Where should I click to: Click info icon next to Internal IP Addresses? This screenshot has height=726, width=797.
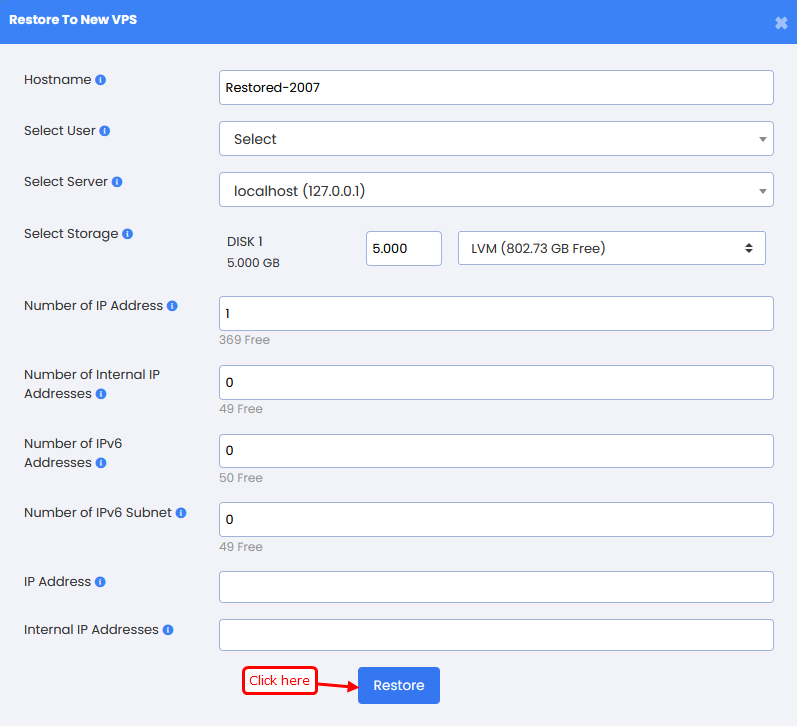click(168, 630)
